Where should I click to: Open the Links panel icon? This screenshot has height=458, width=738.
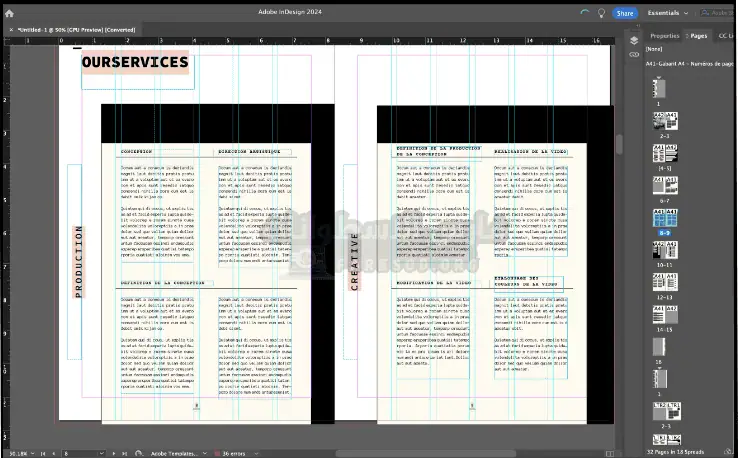click(x=634, y=55)
